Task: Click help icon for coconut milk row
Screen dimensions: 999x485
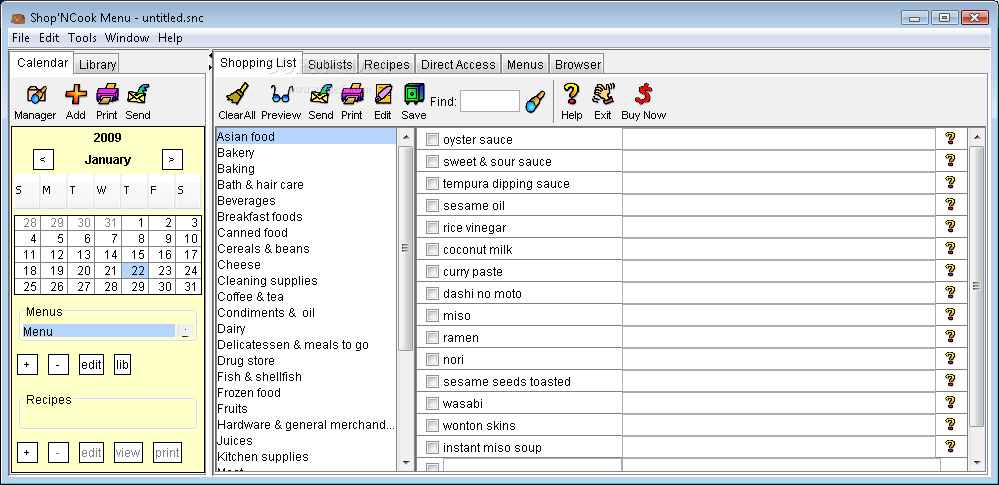Action: (950, 249)
